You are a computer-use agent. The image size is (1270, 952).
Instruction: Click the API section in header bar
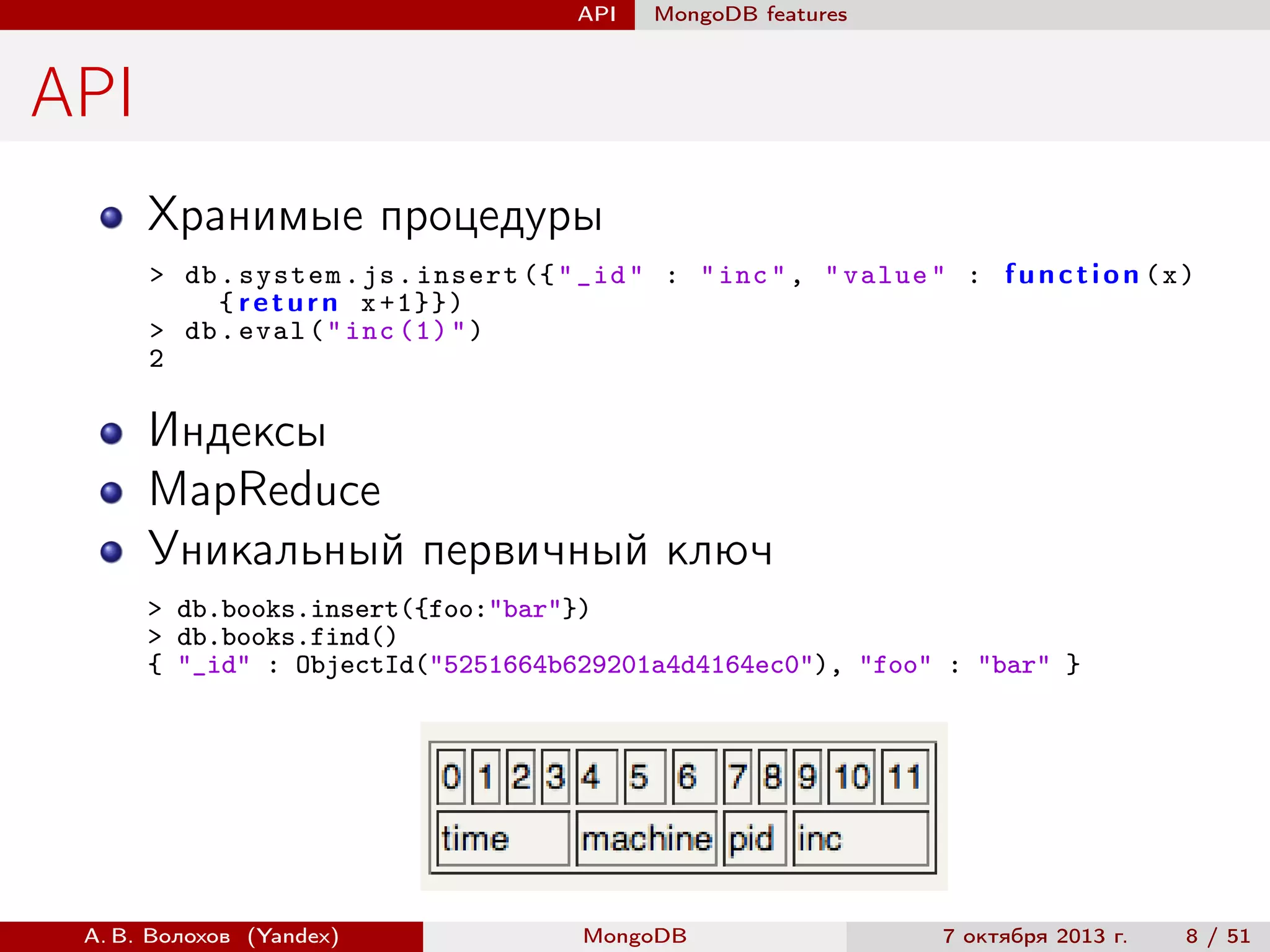tap(597, 14)
